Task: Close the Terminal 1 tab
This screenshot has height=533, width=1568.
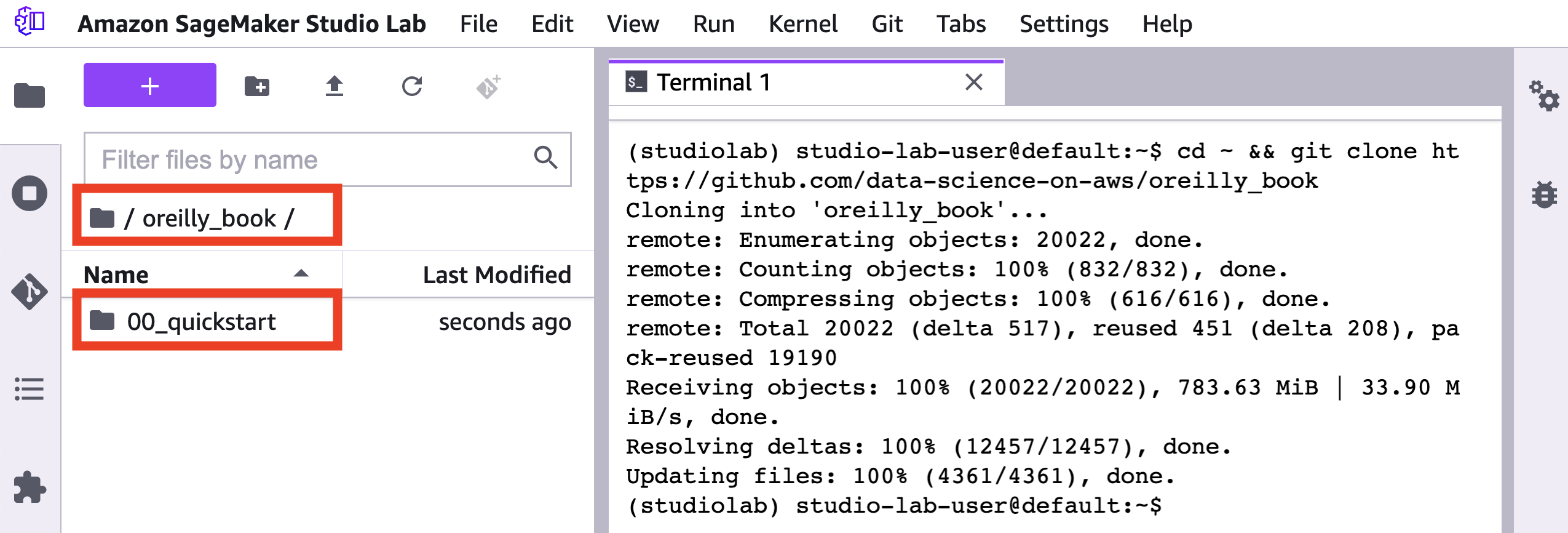Action: coord(974,82)
